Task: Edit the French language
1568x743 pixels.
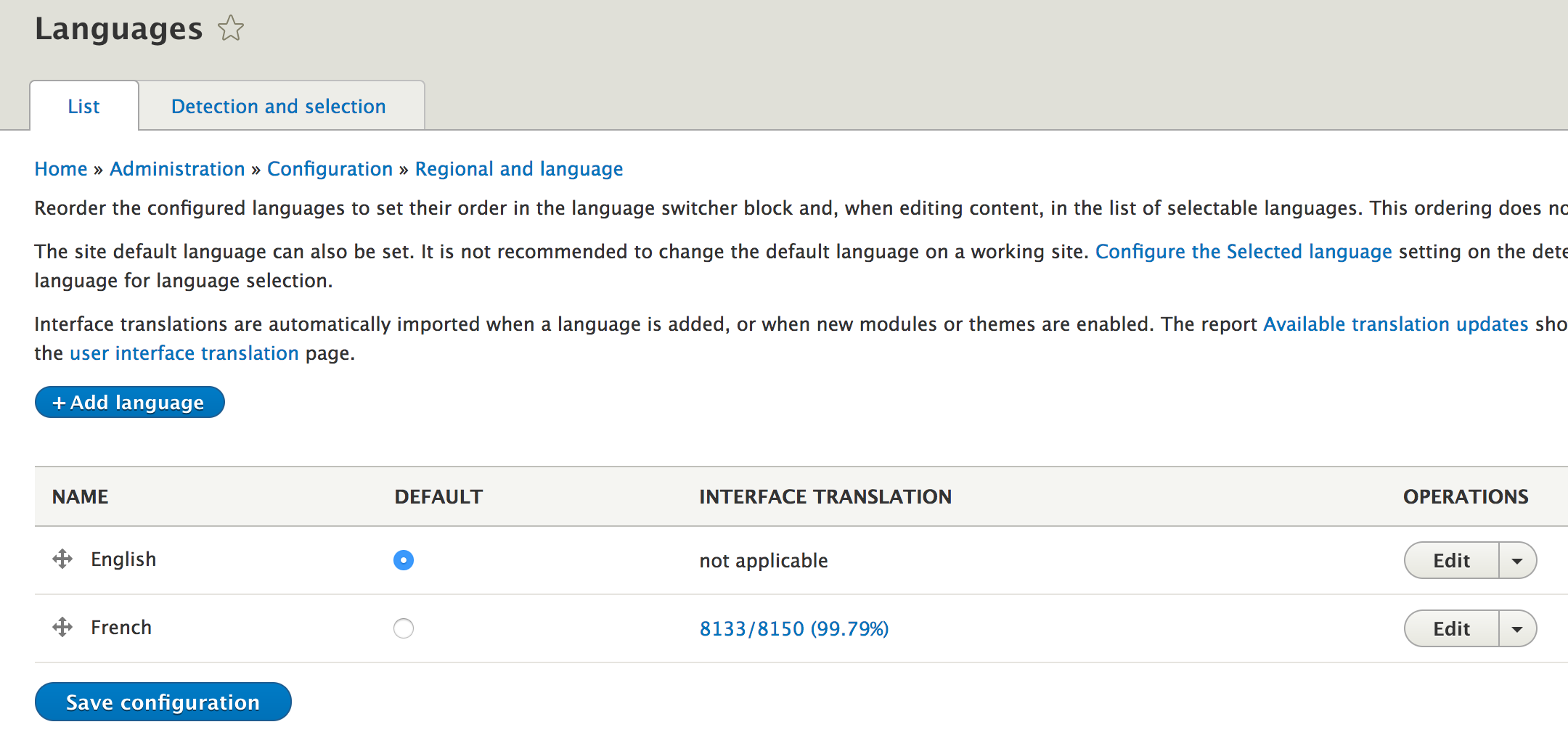Action: [1451, 629]
